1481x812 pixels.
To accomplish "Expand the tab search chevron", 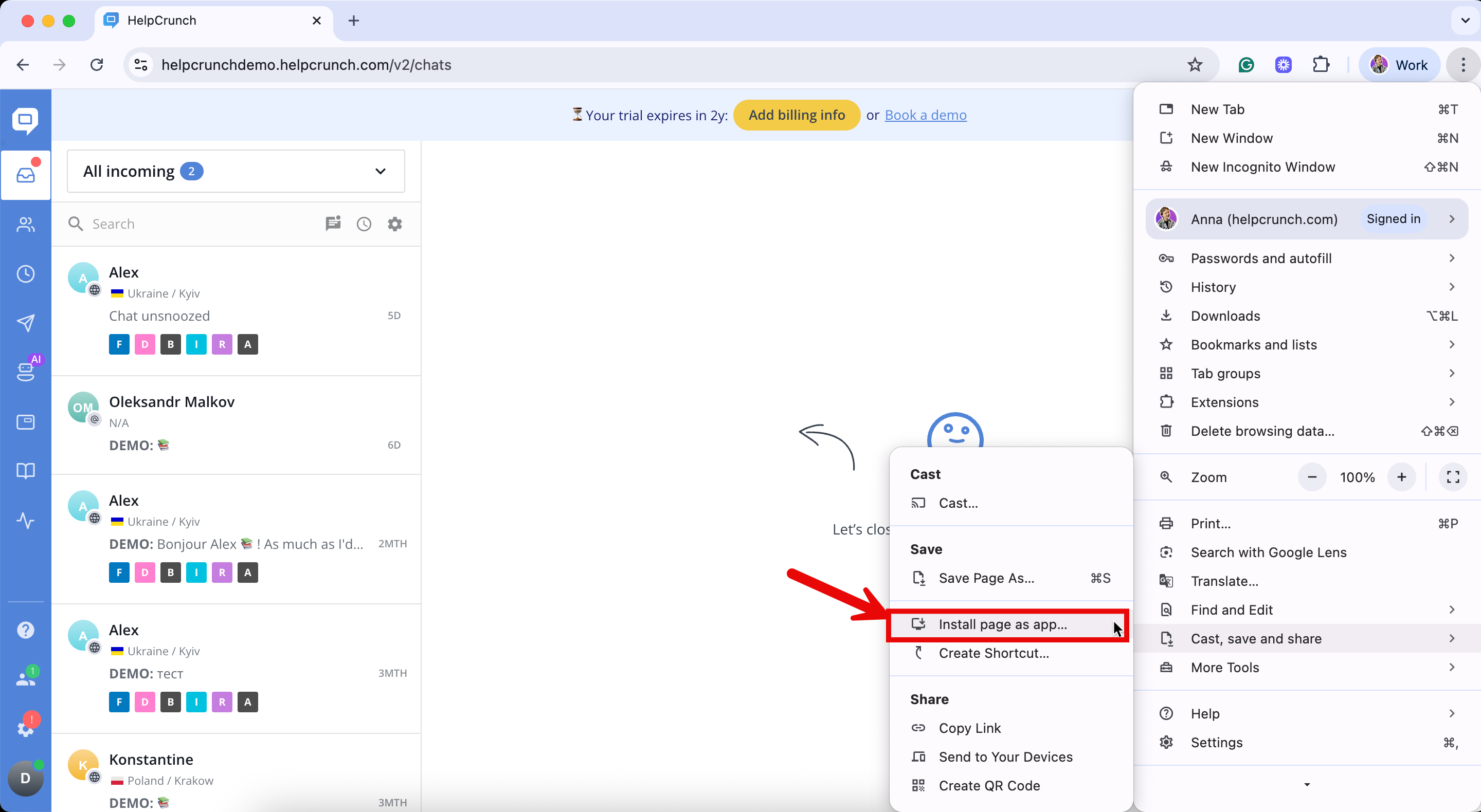I will [1466, 21].
